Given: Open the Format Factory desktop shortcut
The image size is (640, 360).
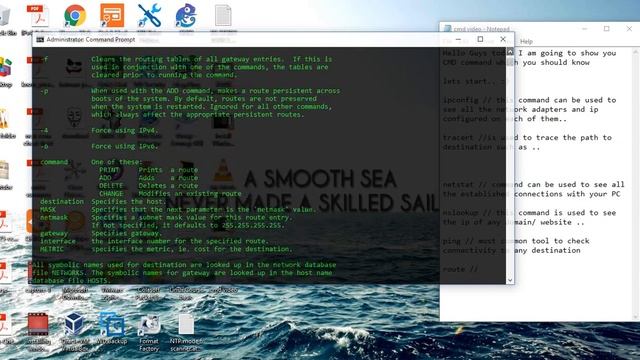Looking at the screenshot, I should point(149,325).
